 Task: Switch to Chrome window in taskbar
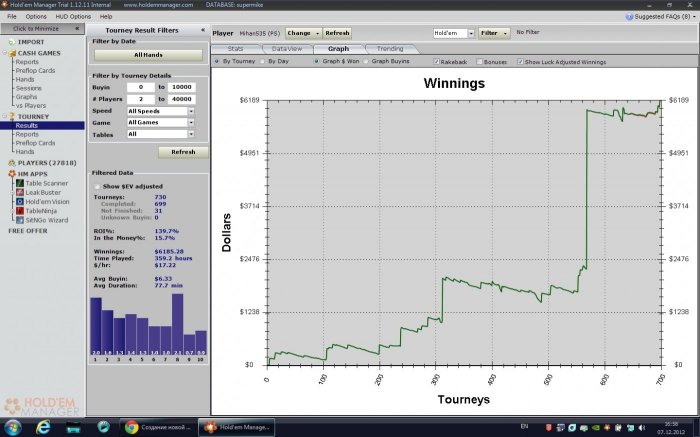click(x=158, y=427)
